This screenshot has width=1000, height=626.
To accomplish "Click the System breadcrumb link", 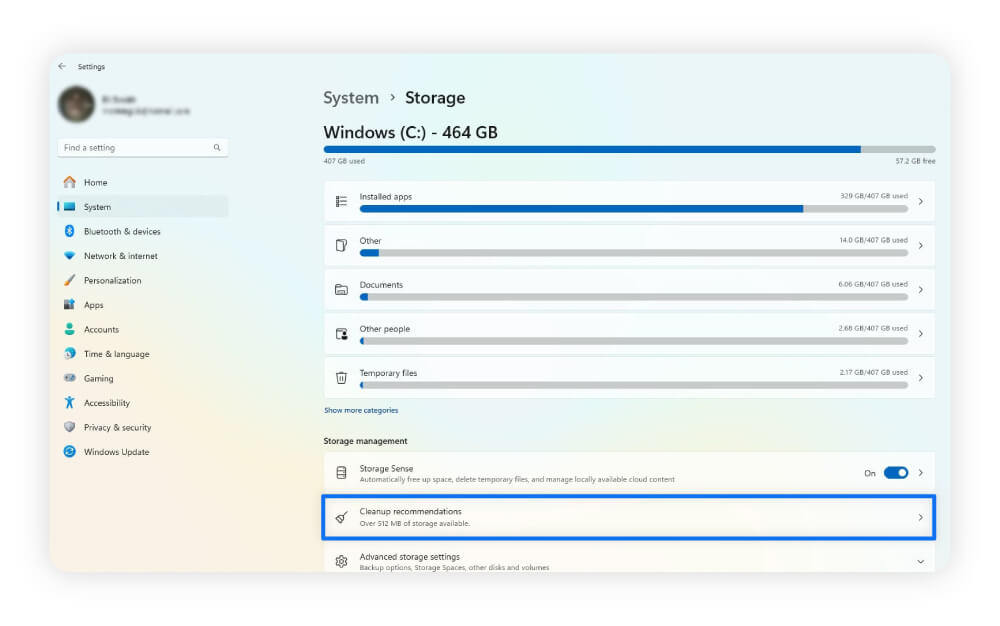I will click(x=351, y=98).
